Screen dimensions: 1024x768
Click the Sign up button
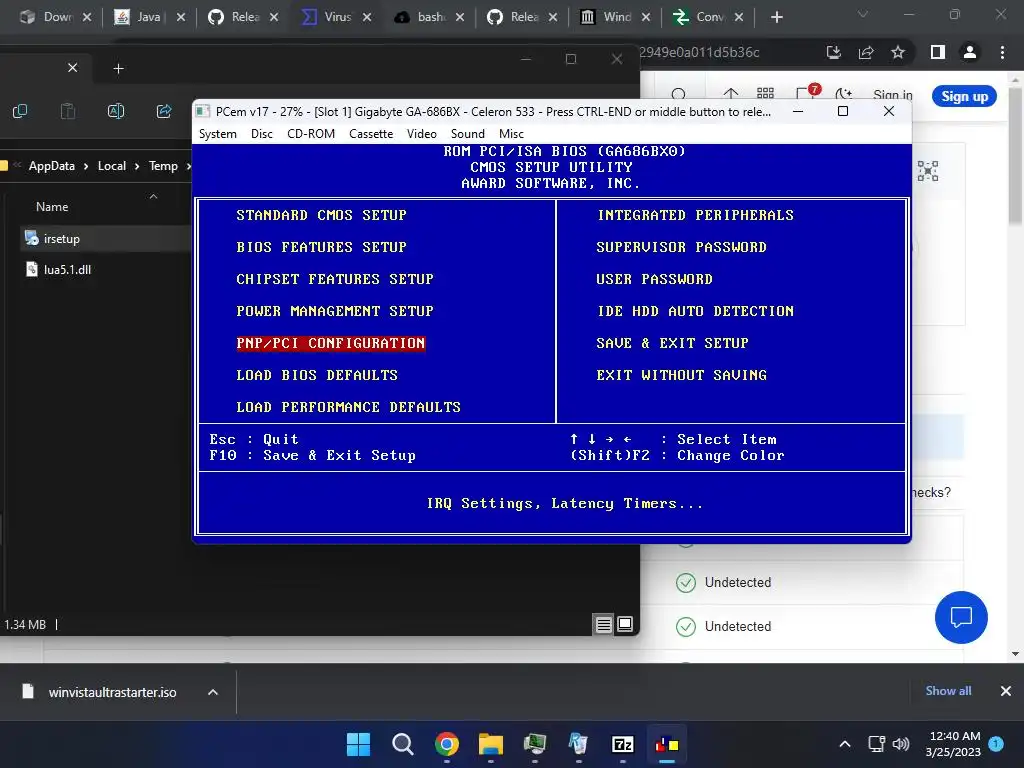(x=965, y=97)
